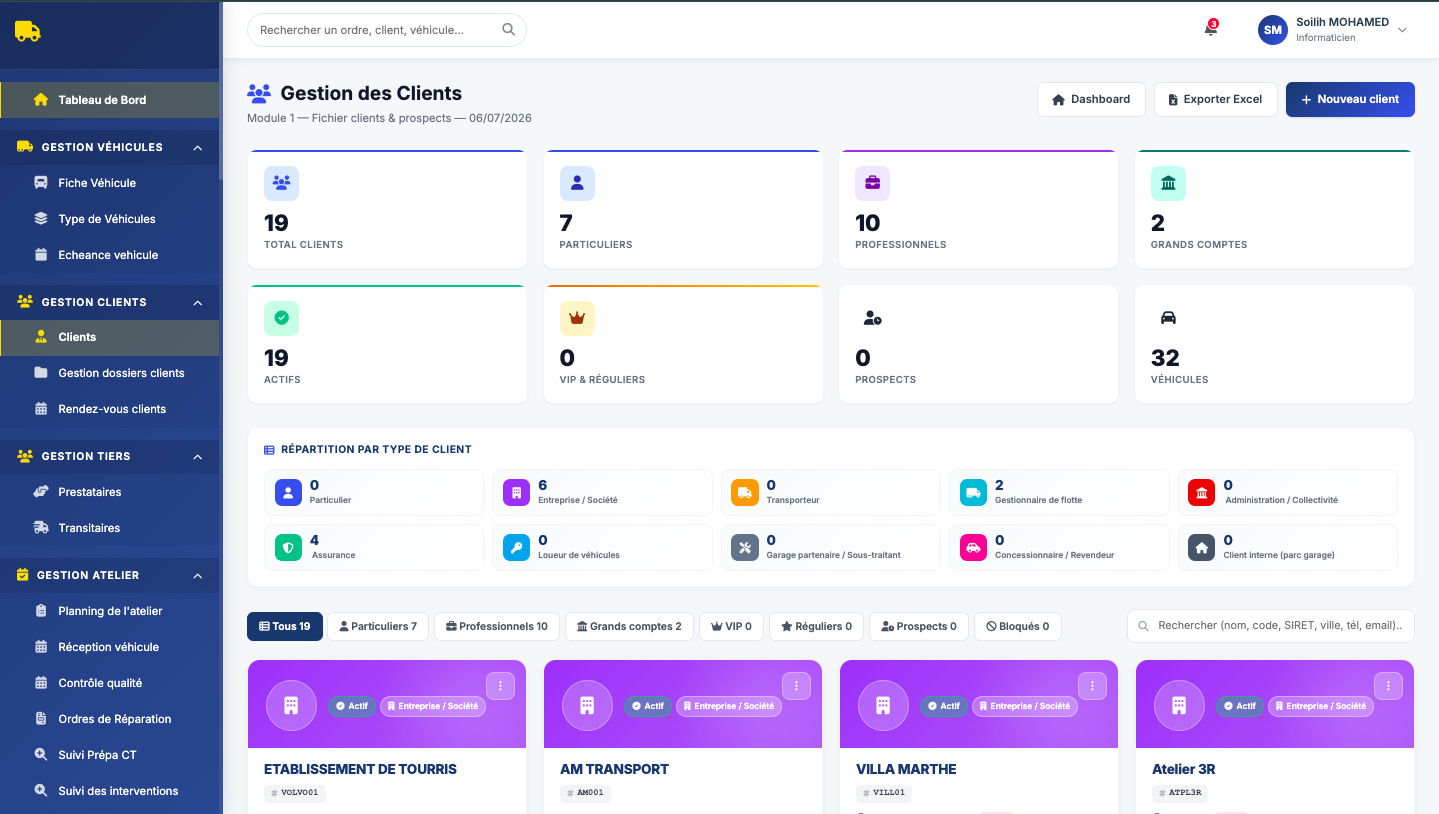Open Gestion dossiers clients in sidebar

pyautogui.click(x=110, y=373)
